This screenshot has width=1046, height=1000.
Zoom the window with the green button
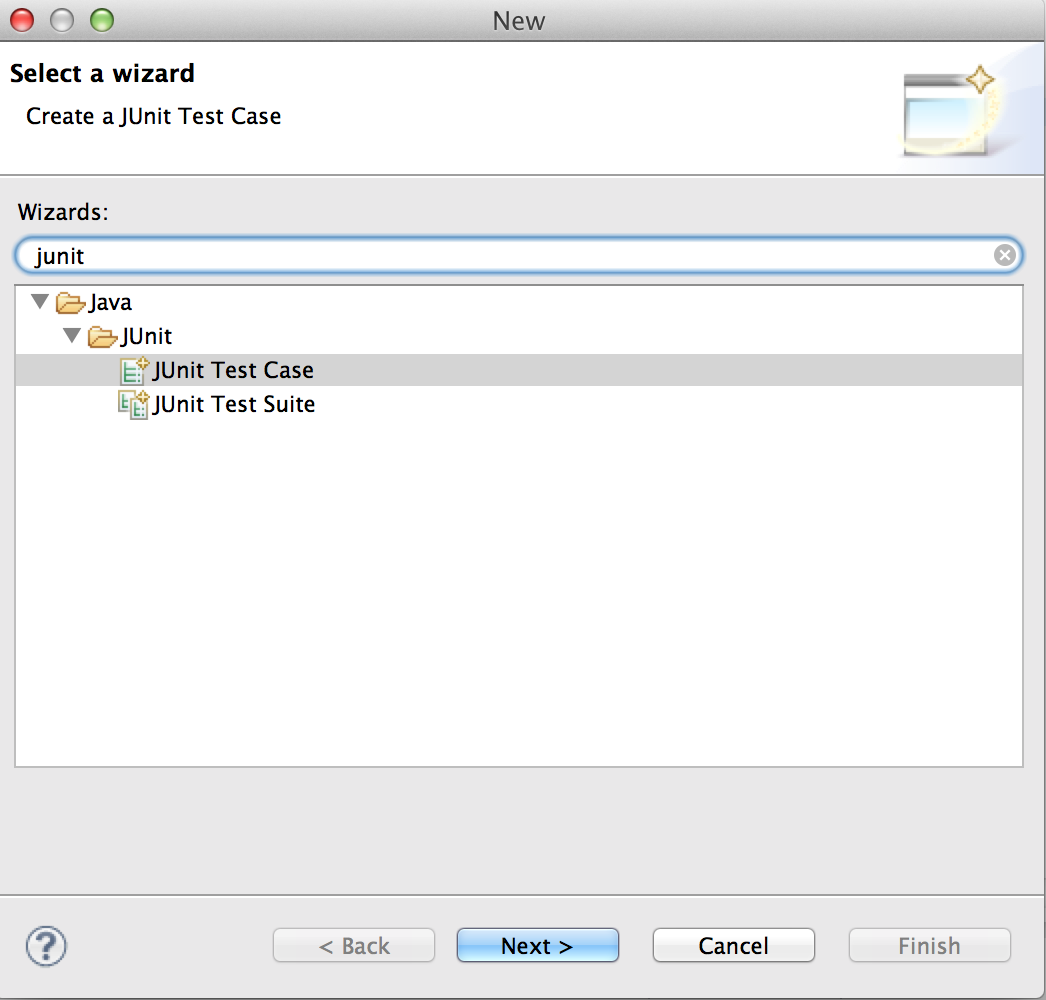point(102,20)
